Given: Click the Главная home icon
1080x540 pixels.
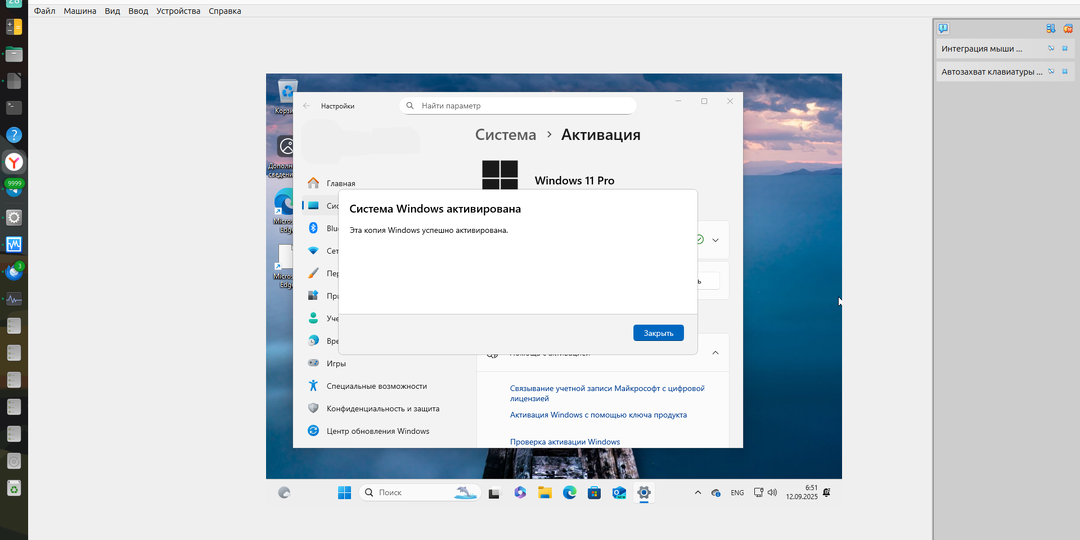Looking at the screenshot, I should (313, 183).
